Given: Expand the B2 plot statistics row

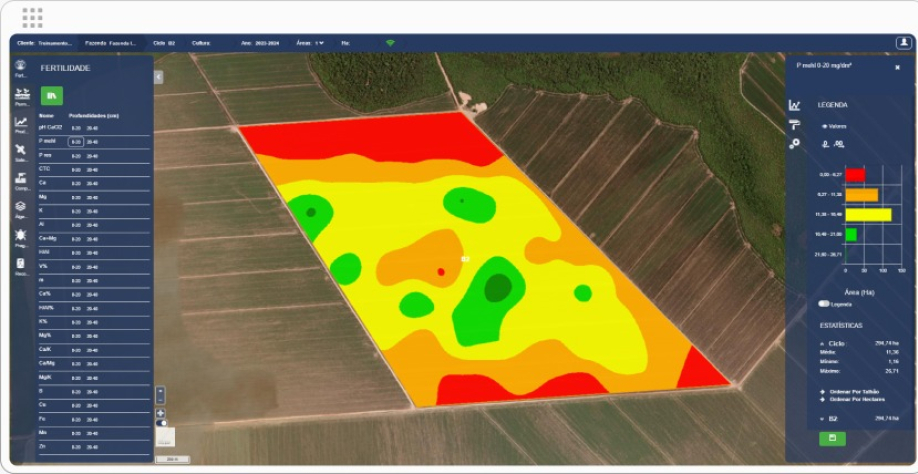Looking at the screenshot, I should (823, 418).
